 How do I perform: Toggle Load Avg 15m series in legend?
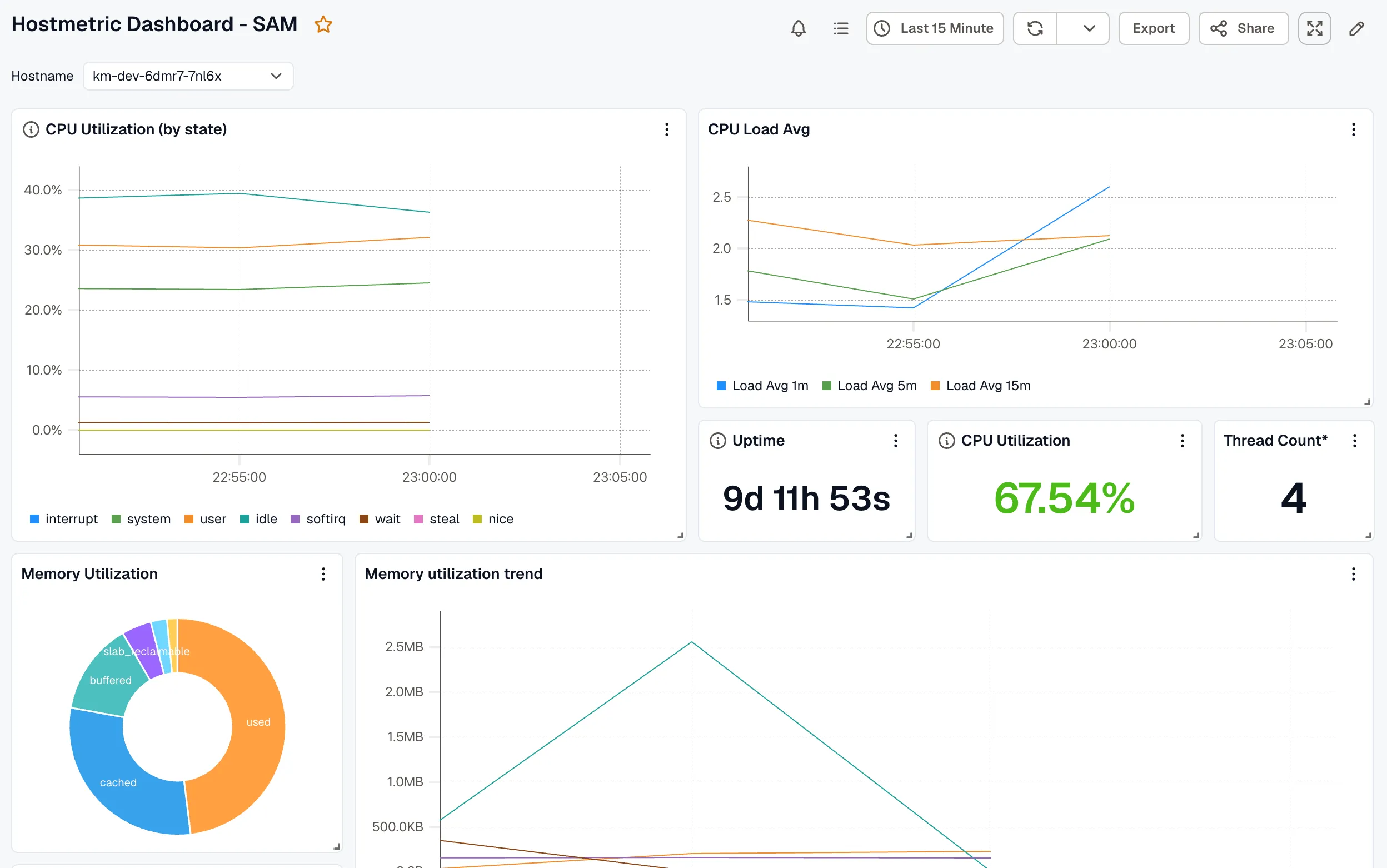tap(981, 386)
